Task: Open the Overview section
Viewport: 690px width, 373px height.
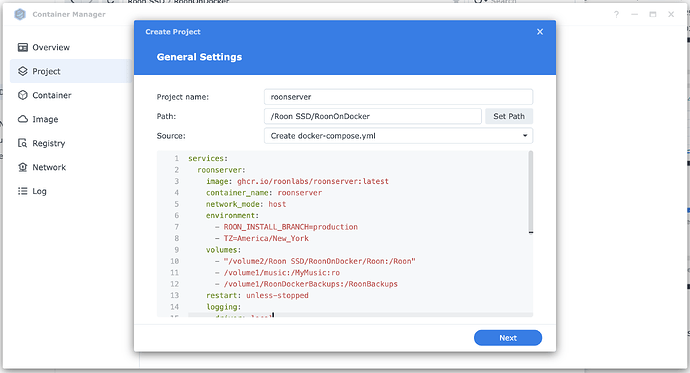Action: pyautogui.click(x=71, y=47)
